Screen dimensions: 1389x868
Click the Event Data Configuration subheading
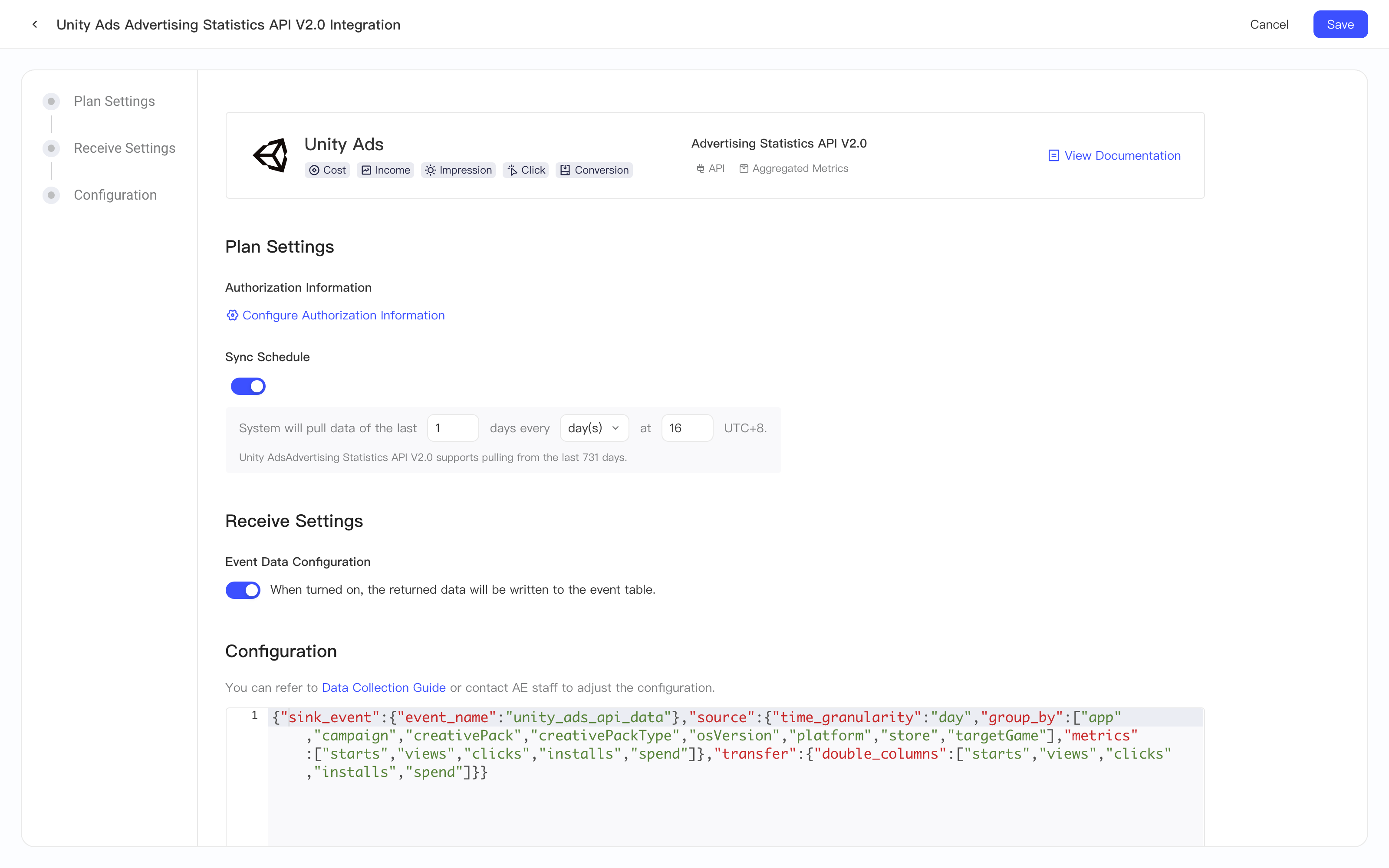click(298, 562)
